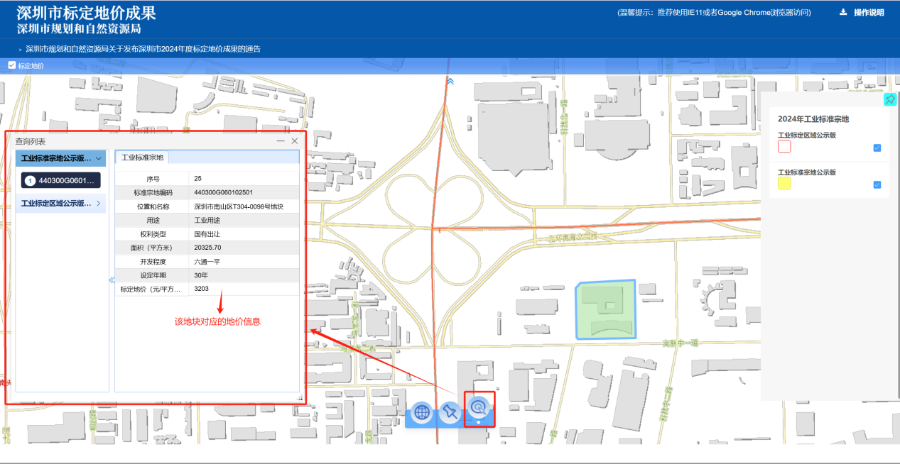Uncheck 工业标准宗地公示版 layer checkbox
The width and height of the screenshot is (900, 464).
(x=876, y=185)
